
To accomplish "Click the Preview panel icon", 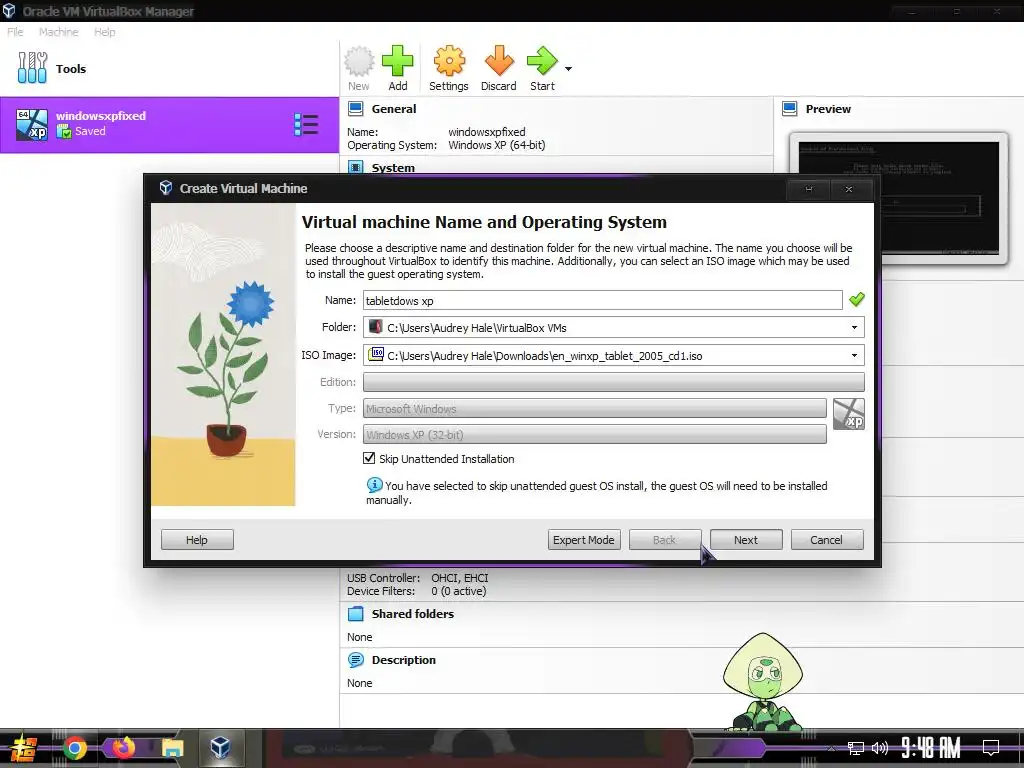I will coord(790,108).
